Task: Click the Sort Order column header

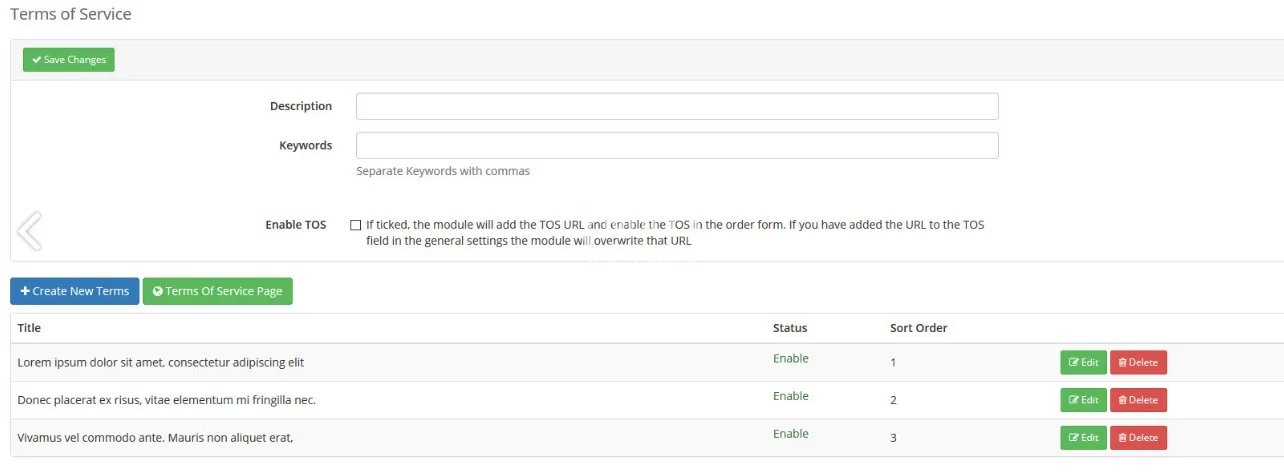Action: (918, 328)
